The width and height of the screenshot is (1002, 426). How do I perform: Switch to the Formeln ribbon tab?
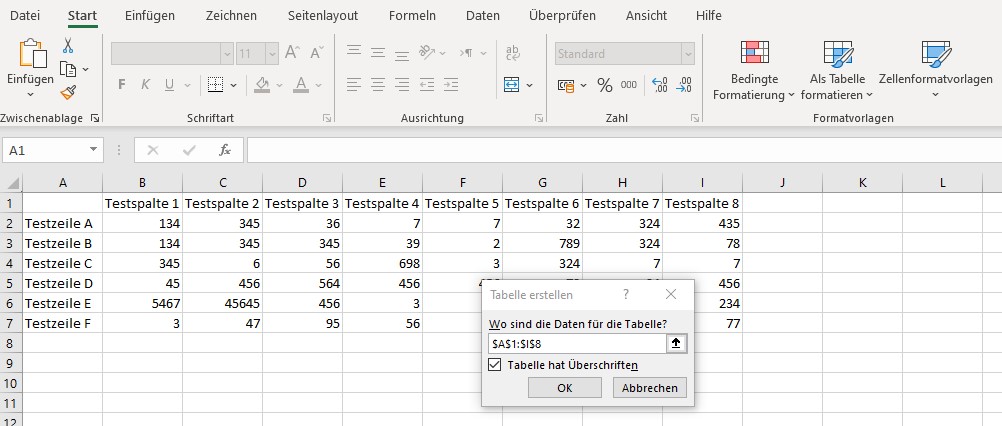[x=411, y=15]
